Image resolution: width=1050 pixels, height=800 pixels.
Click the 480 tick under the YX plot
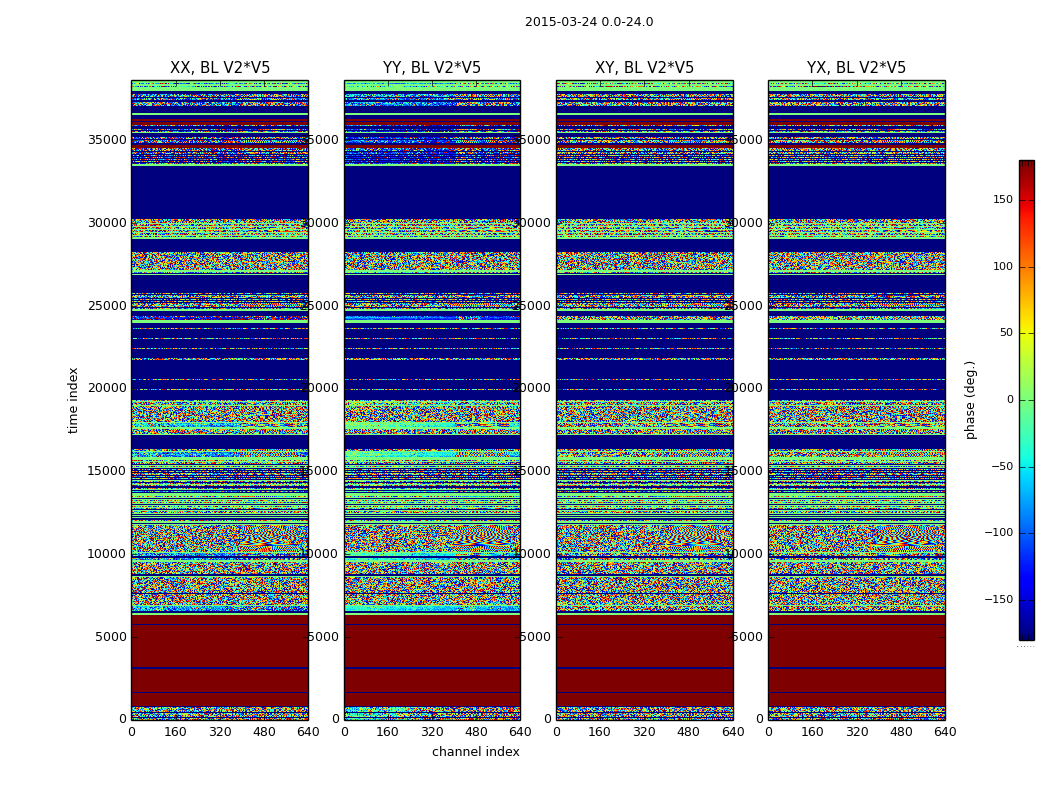pos(901,732)
